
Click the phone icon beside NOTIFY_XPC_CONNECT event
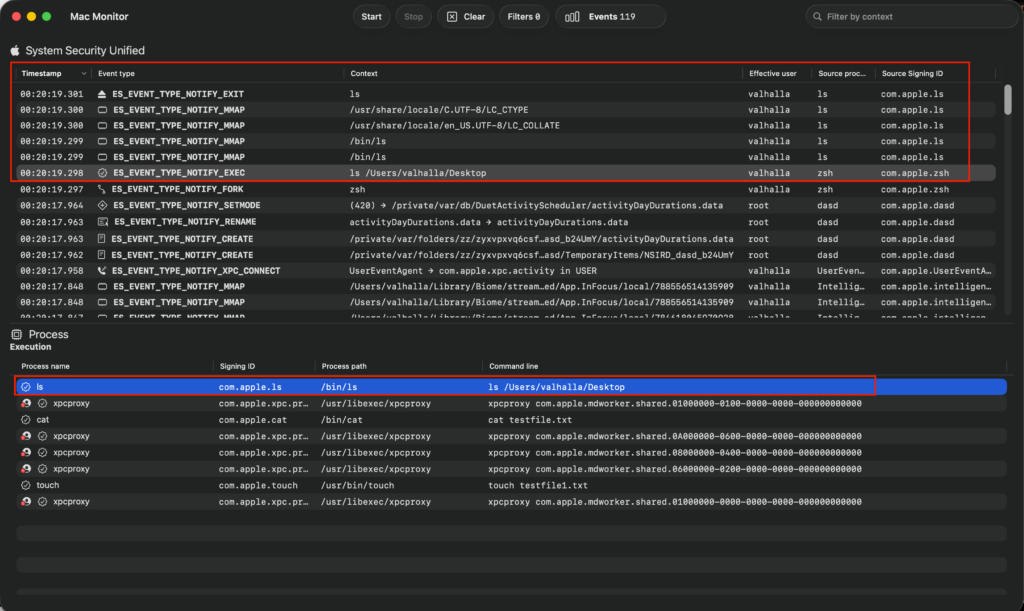102,271
